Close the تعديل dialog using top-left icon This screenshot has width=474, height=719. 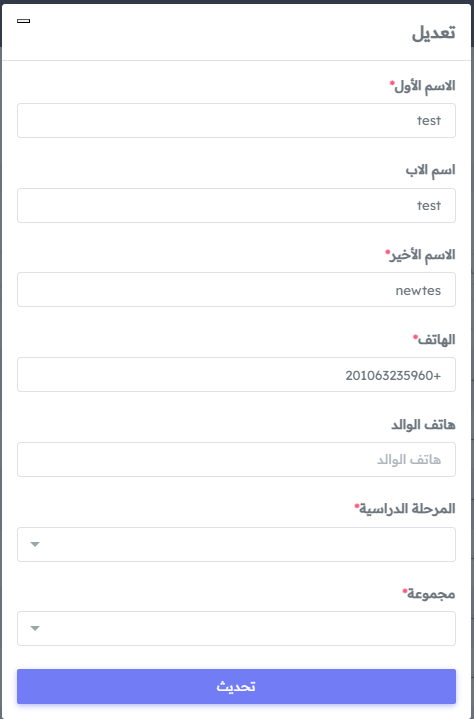pos(23,21)
